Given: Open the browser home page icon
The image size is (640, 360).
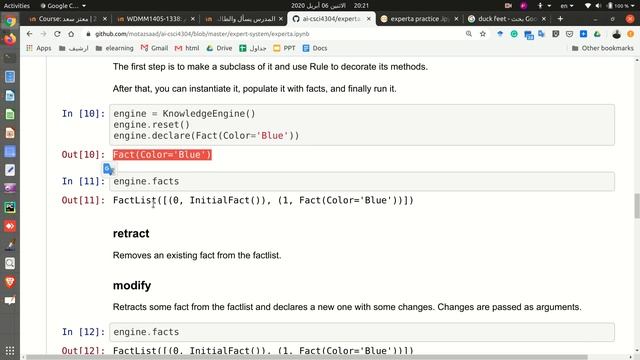Looking at the screenshot, I should point(71,34).
